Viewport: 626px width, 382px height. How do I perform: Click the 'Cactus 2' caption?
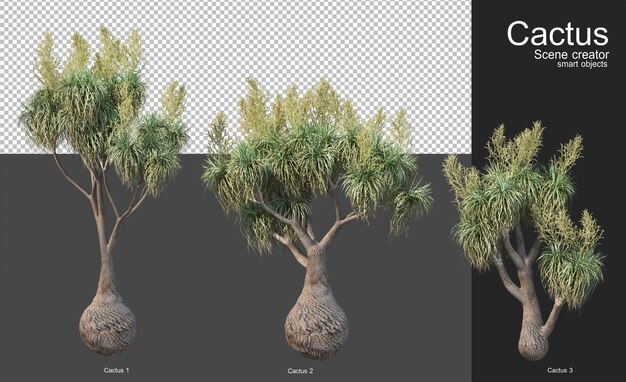tap(300, 371)
